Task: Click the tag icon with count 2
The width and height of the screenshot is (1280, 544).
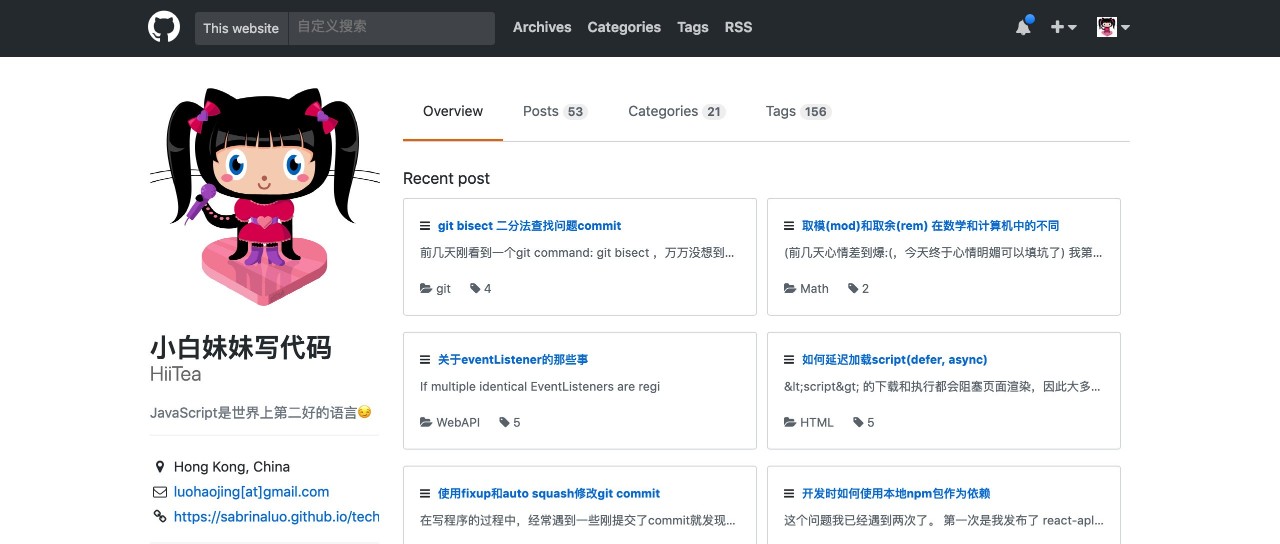Action: pyautogui.click(x=853, y=289)
